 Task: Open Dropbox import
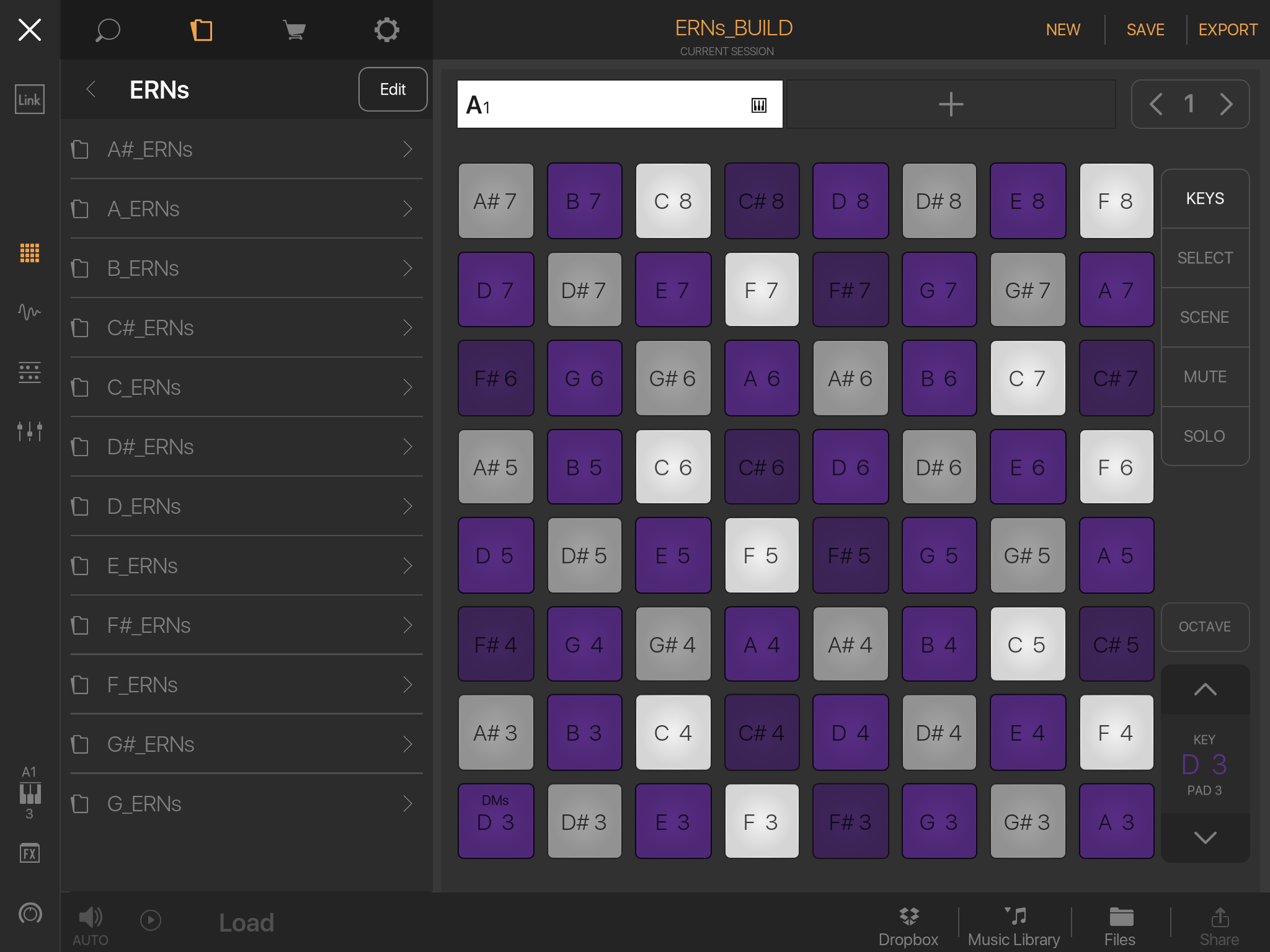(x=908, y=927)
